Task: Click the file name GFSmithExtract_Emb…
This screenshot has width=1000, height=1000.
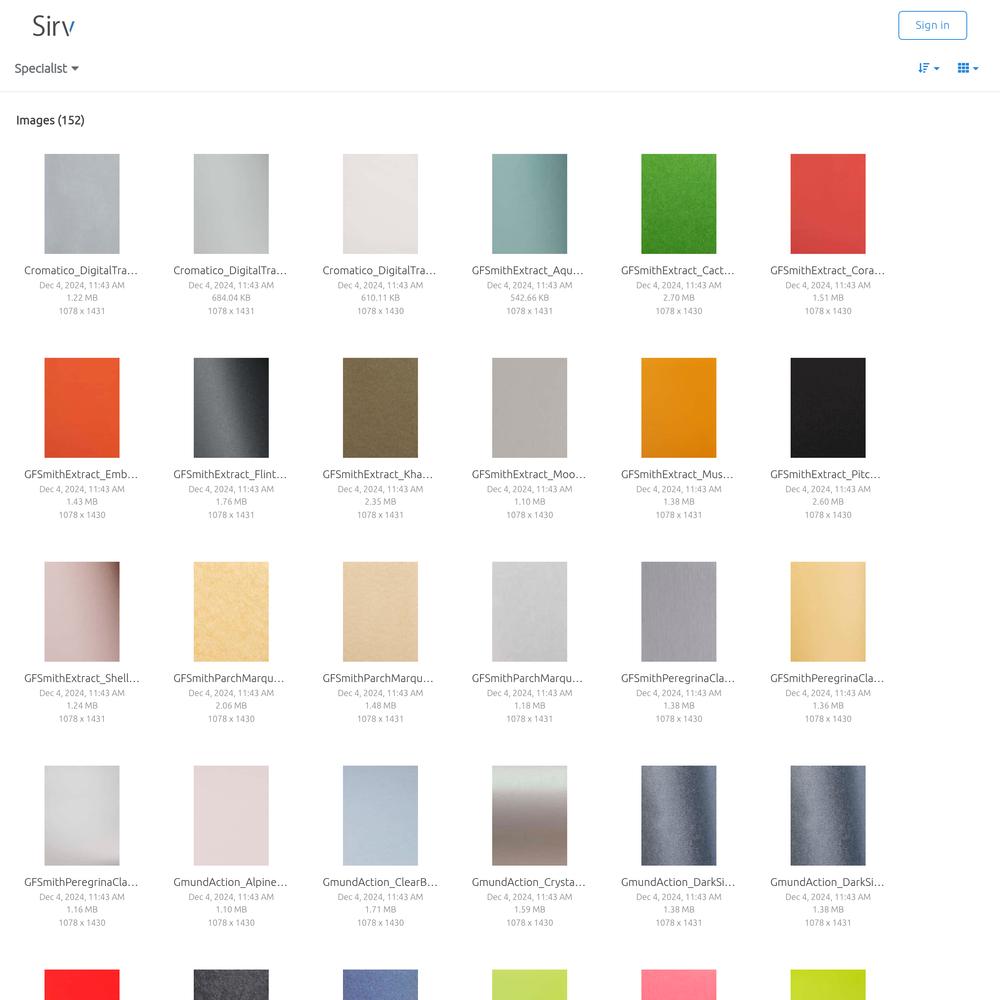Action: 81,474
